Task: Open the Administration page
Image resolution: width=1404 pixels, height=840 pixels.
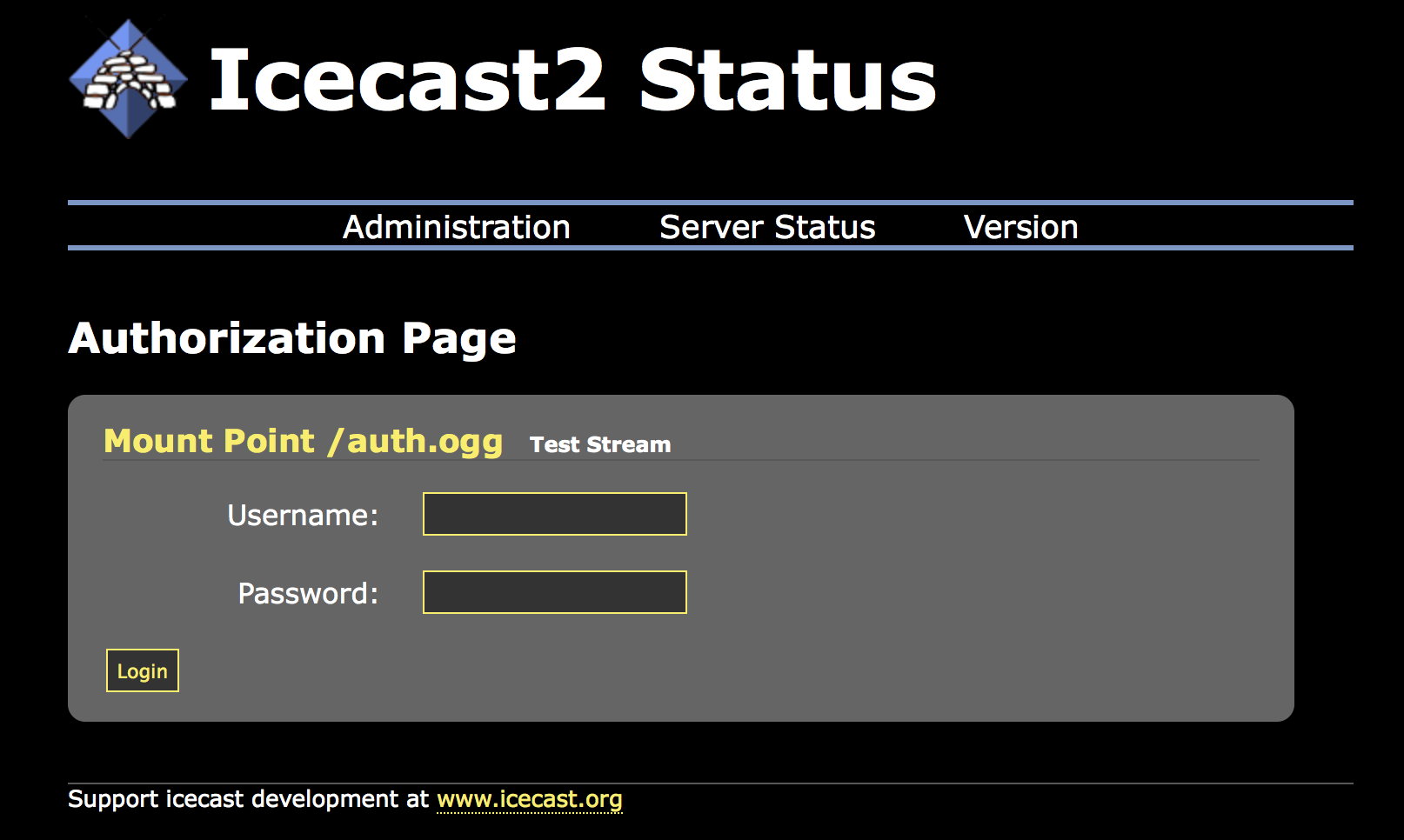Action: 456,226
